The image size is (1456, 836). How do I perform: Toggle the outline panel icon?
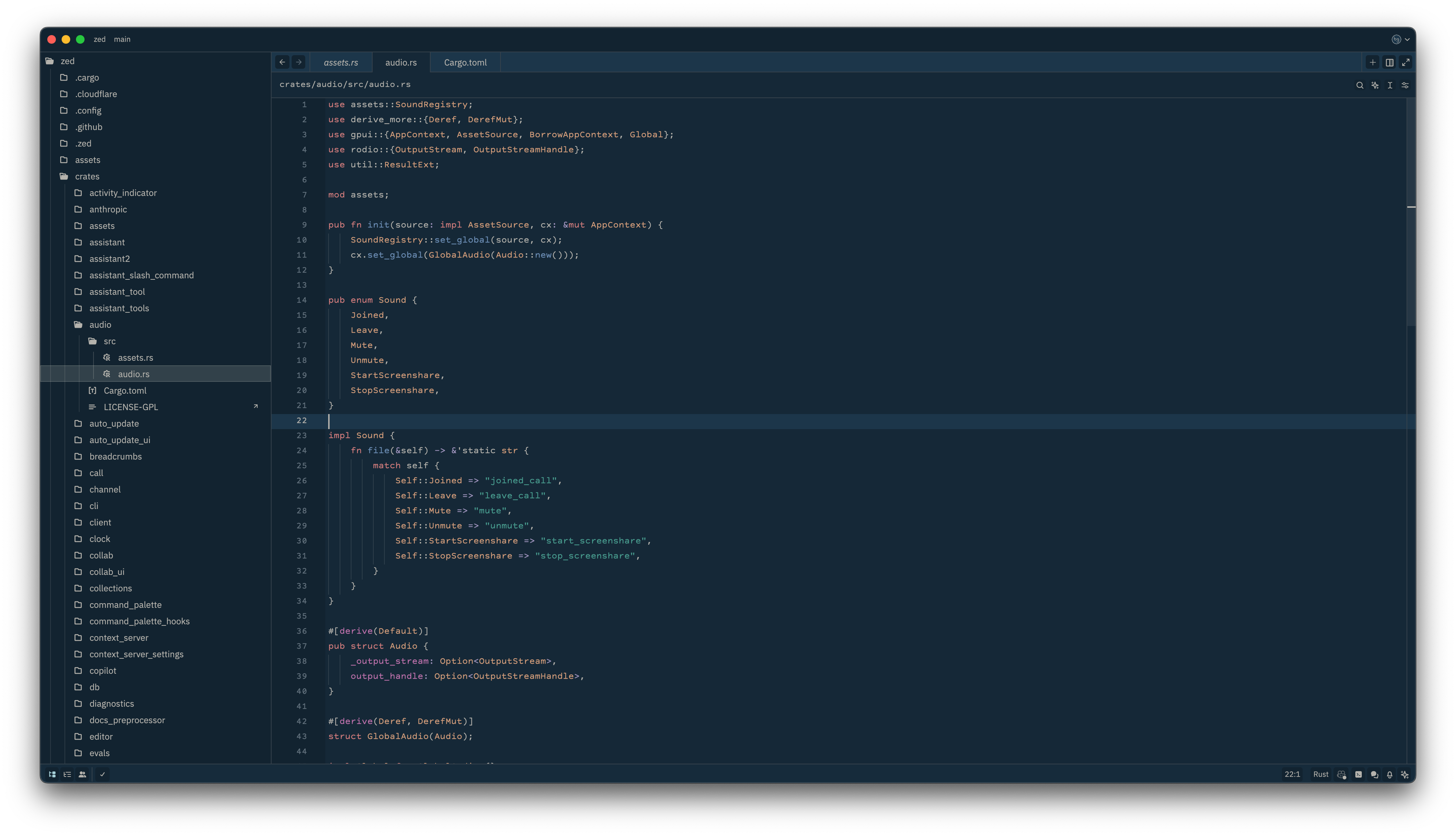(67, 774)
